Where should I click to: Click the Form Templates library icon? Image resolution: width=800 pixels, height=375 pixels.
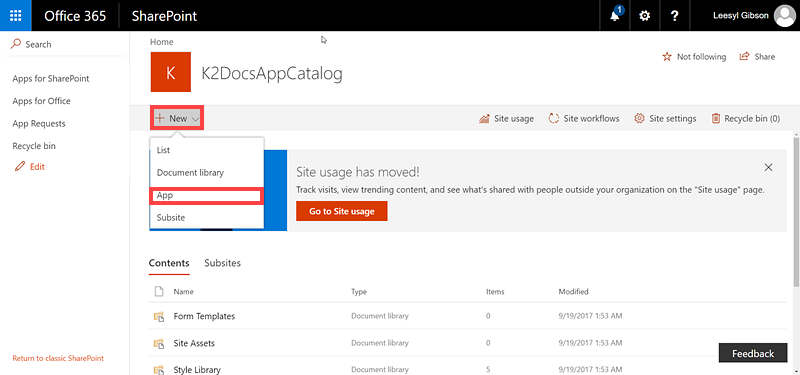coord(159,317)
